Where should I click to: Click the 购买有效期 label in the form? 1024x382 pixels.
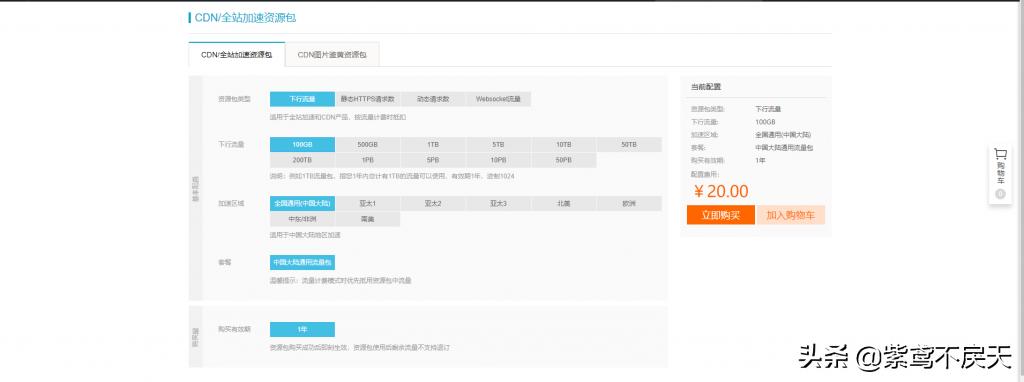pos(234,329)
